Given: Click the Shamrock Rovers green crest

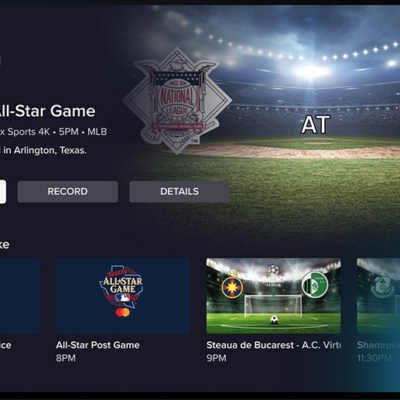Looking at the screenshot, I should 380,286.
